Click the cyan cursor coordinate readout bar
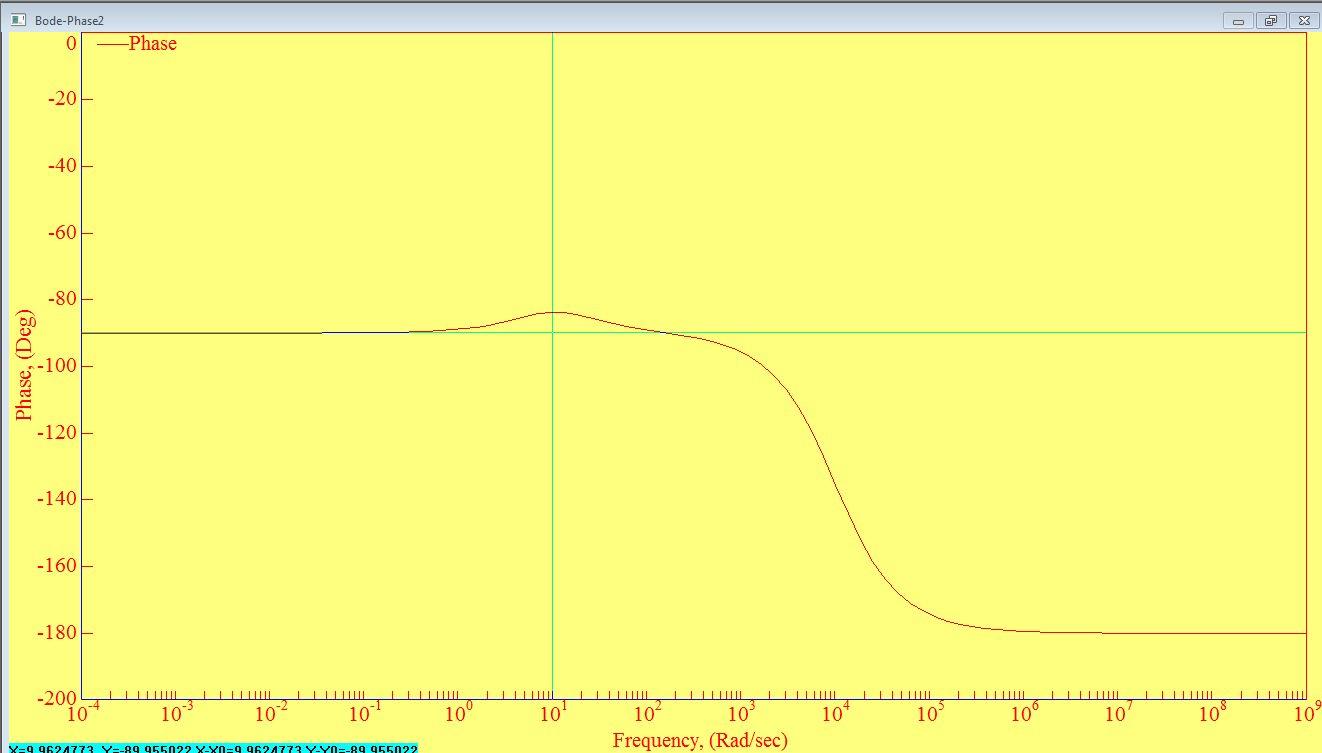1322x753 pixels. coord(212,748)
